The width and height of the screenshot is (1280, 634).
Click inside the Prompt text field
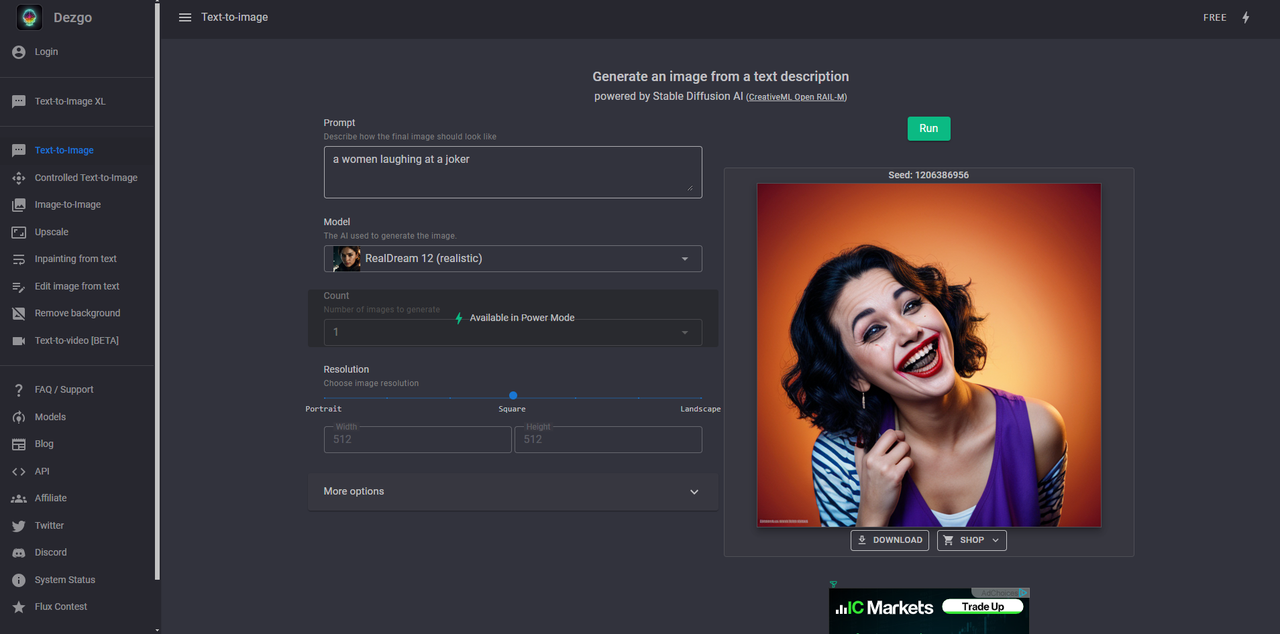pyautogui.click(x=512, y=172)
